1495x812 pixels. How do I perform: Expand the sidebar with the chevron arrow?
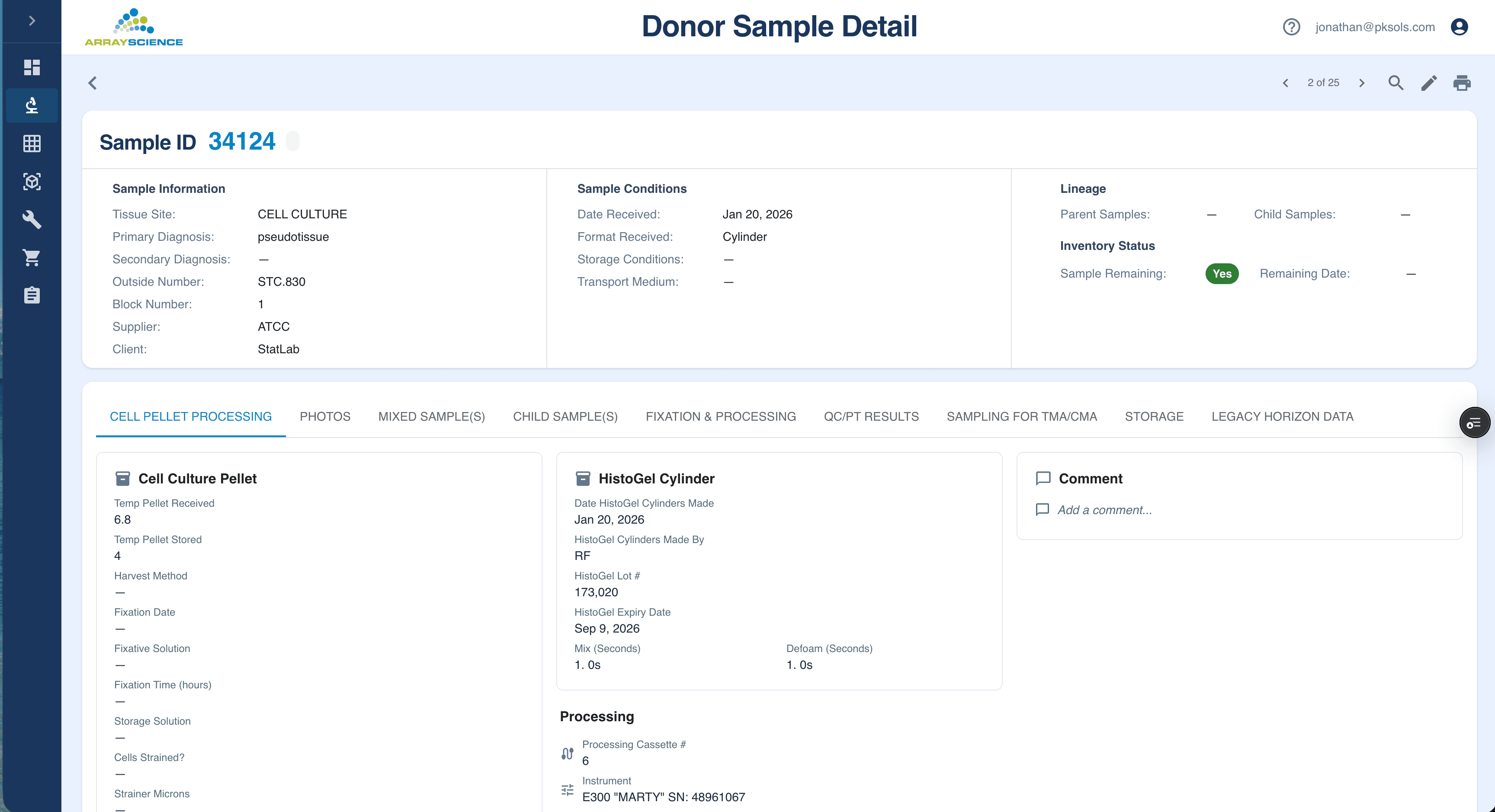32,20
